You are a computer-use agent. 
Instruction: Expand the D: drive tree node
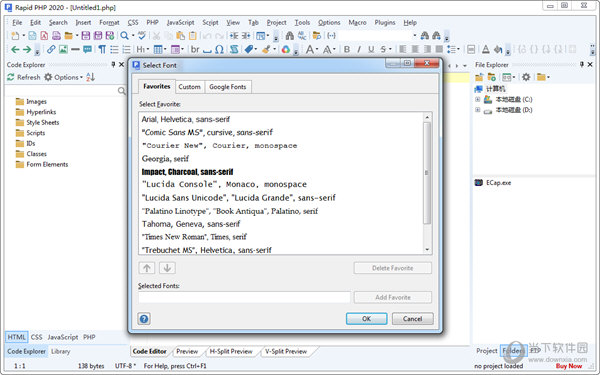(478, 110)
